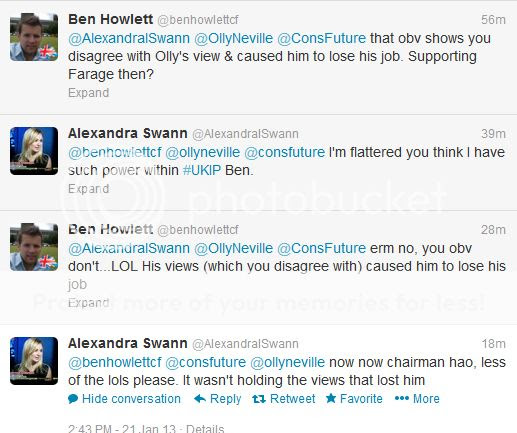Expand the 56m Ben Howlett tweet

coord(89,93)
